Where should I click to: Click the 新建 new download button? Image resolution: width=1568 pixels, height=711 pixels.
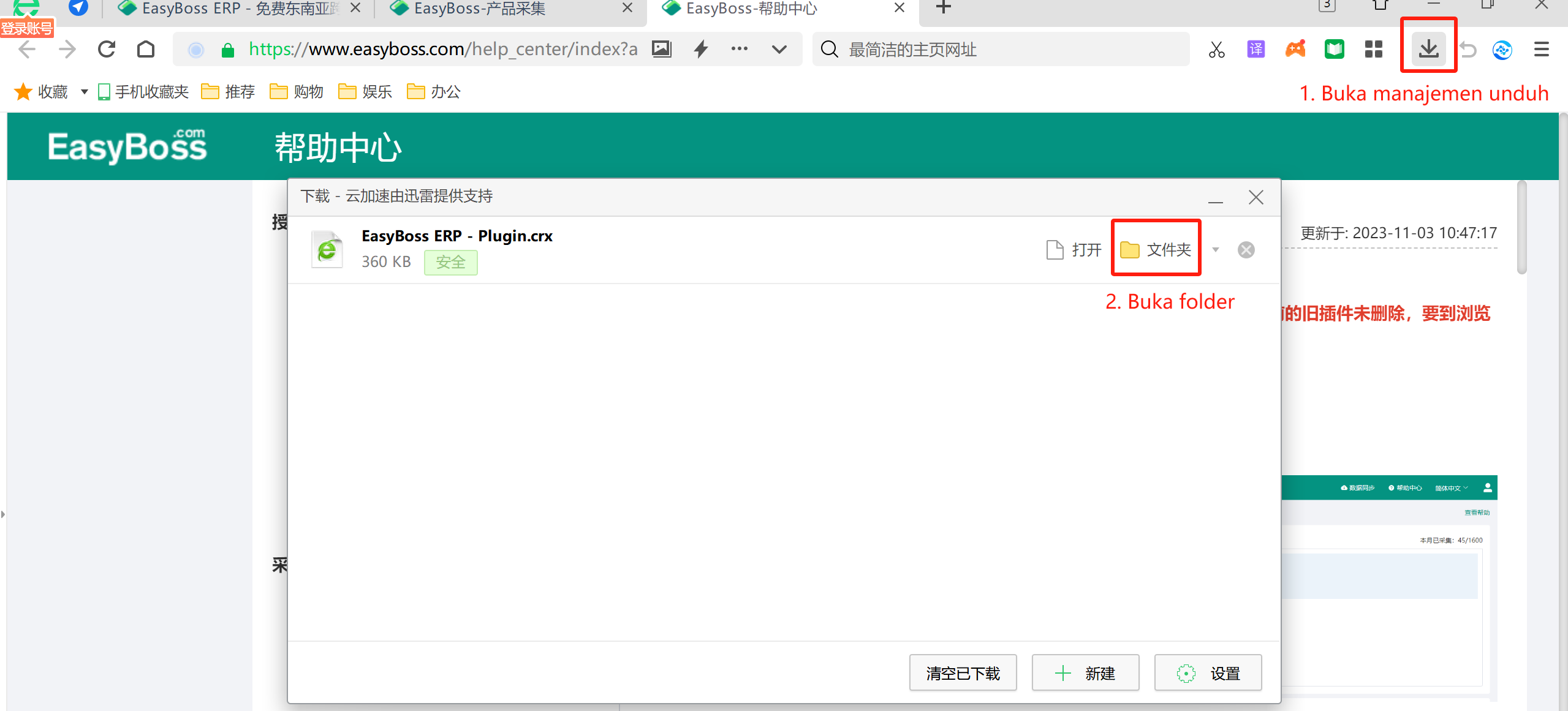[x=1086, y=673]
